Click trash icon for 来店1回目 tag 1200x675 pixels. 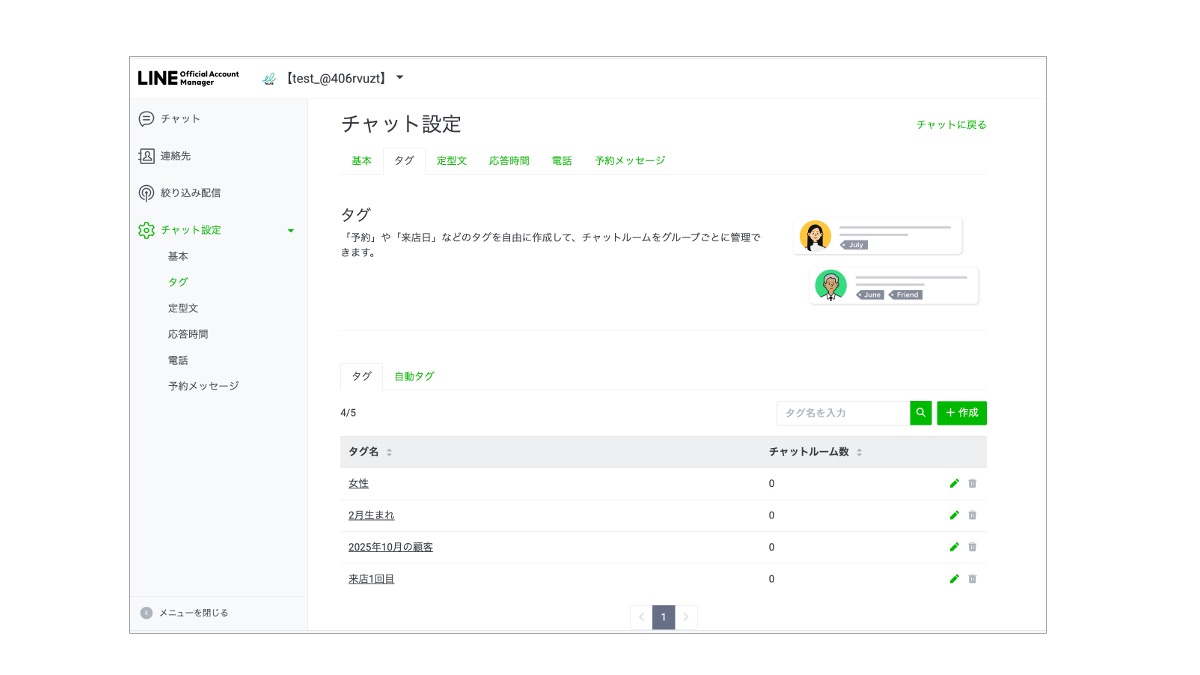[972, 579]
